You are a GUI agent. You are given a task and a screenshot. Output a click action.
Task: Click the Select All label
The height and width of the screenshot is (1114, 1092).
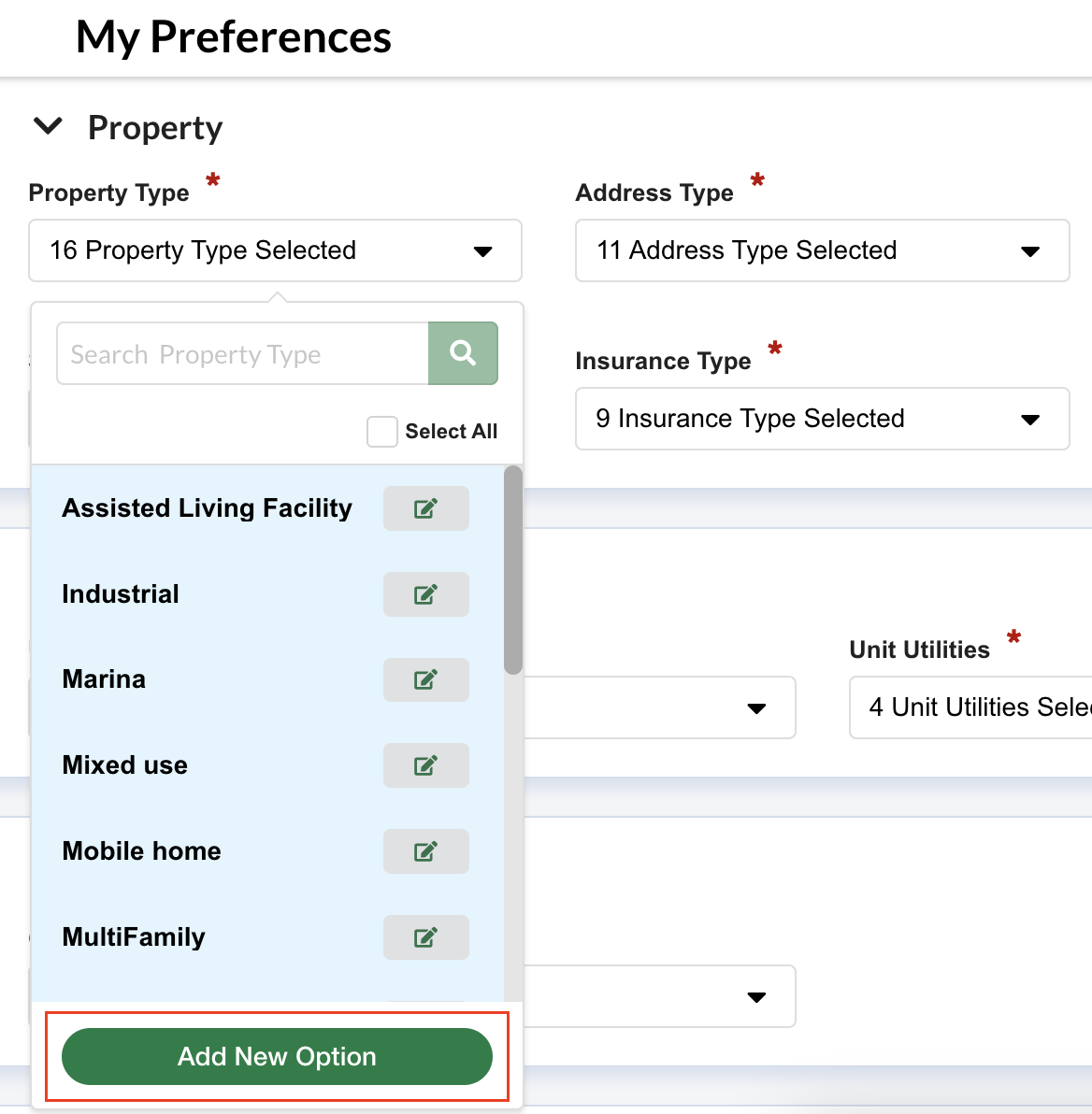coord(452,431)
